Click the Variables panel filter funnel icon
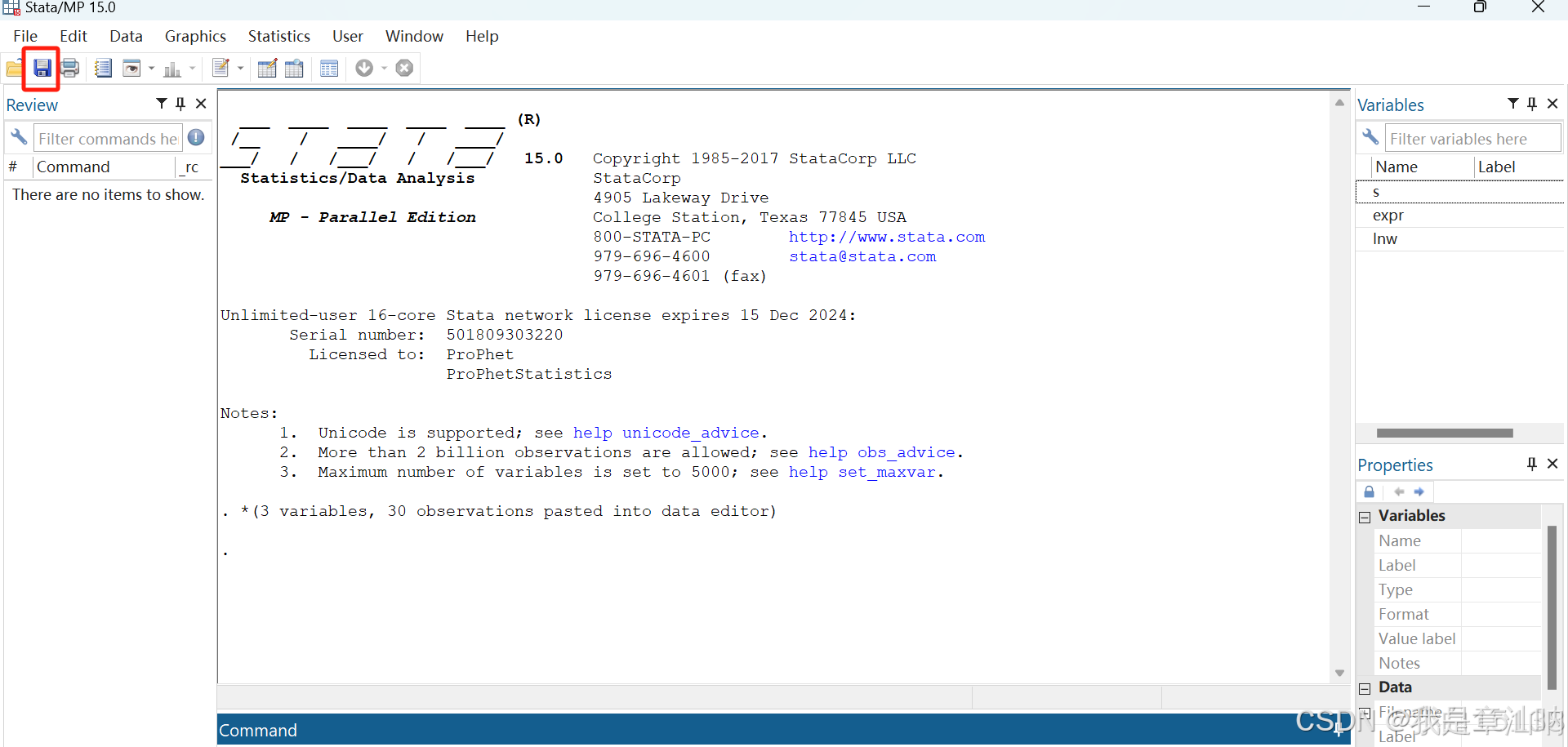1568x747 pixels. [x=1513, y=103]
